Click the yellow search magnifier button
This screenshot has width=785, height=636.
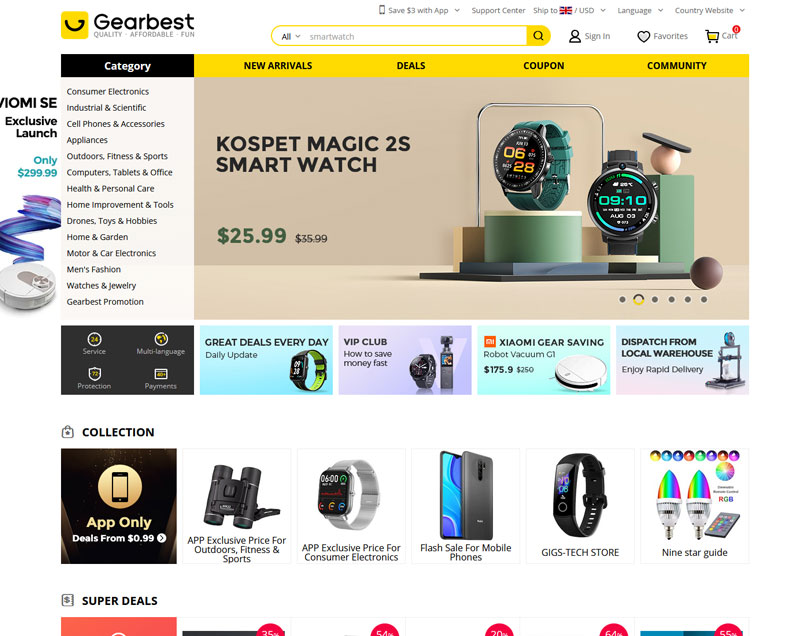pos(538,36)
